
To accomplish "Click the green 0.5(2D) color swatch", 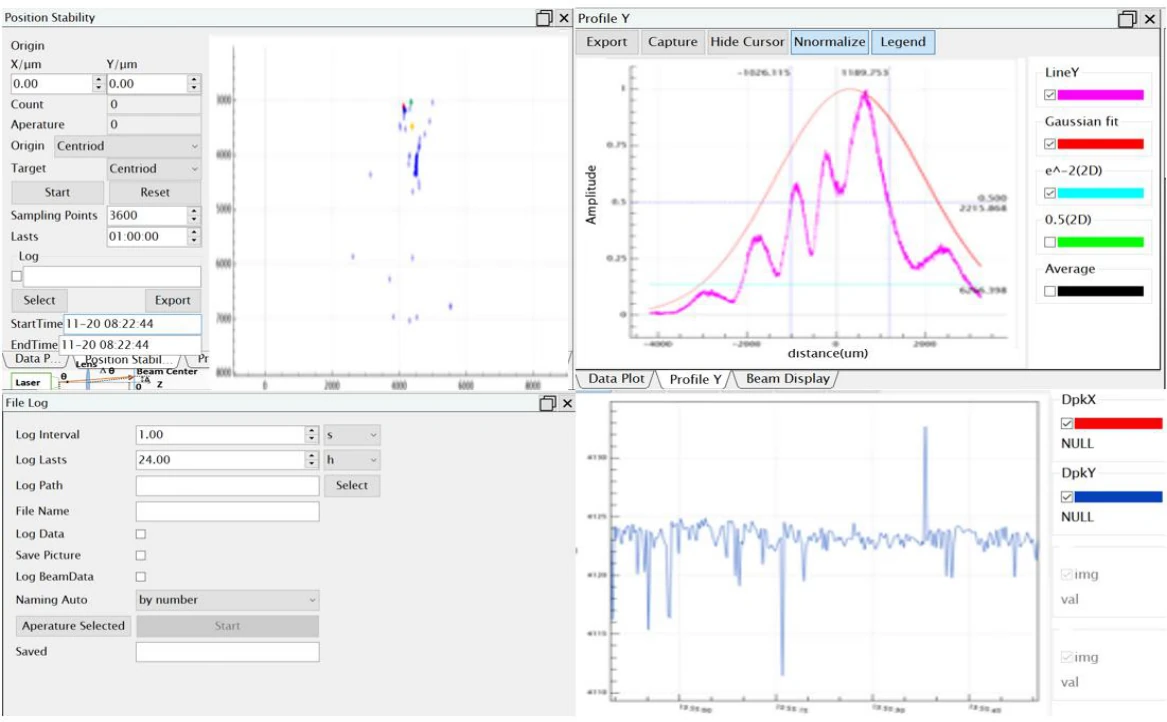I will click(1100, 242).
